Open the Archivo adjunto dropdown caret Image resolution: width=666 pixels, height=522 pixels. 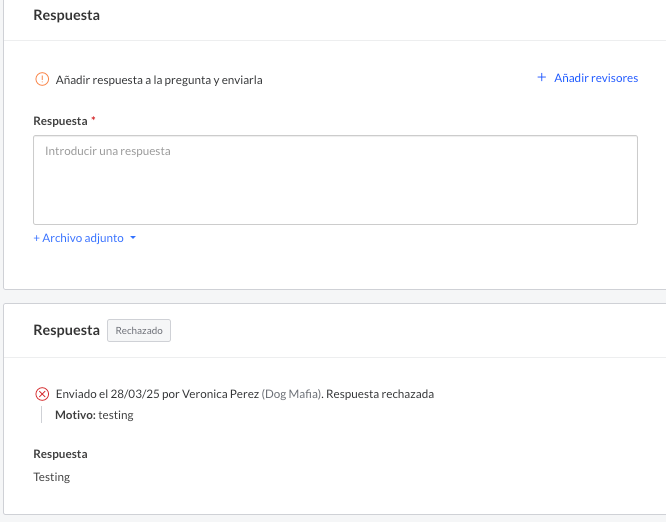(133, 239)
